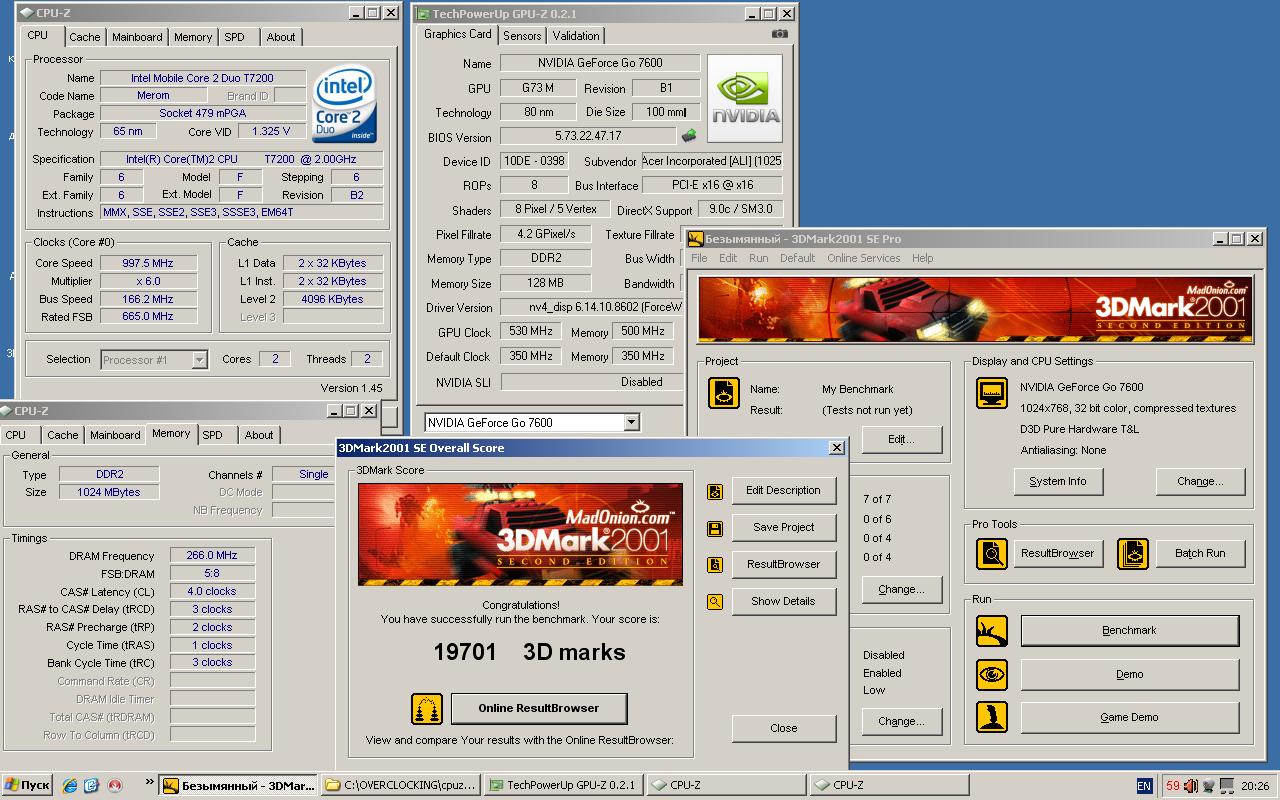Screen dimensions: 1280x800
Task: Open the Online Services menu
Action: click(x=863, y=258)
